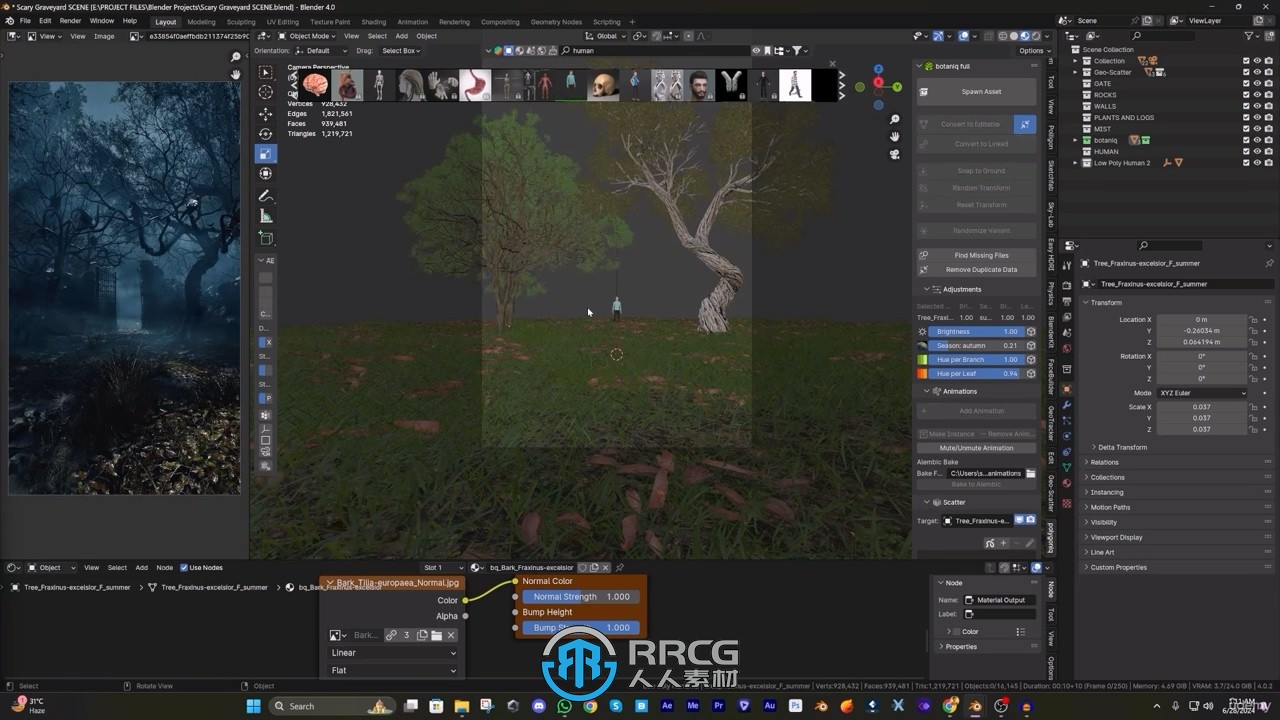Adjust the Season: autumn slider
Screen dimensions: 1280x720
(975, 345)
